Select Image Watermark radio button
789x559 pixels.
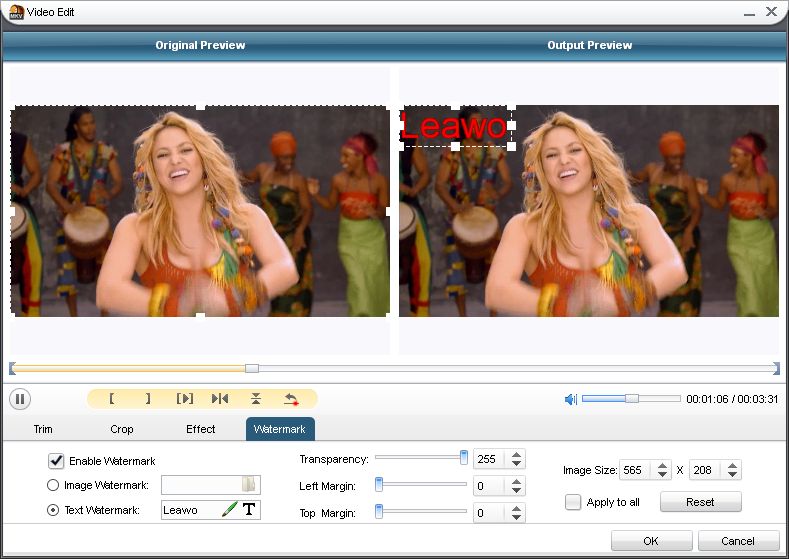[53, 485]
